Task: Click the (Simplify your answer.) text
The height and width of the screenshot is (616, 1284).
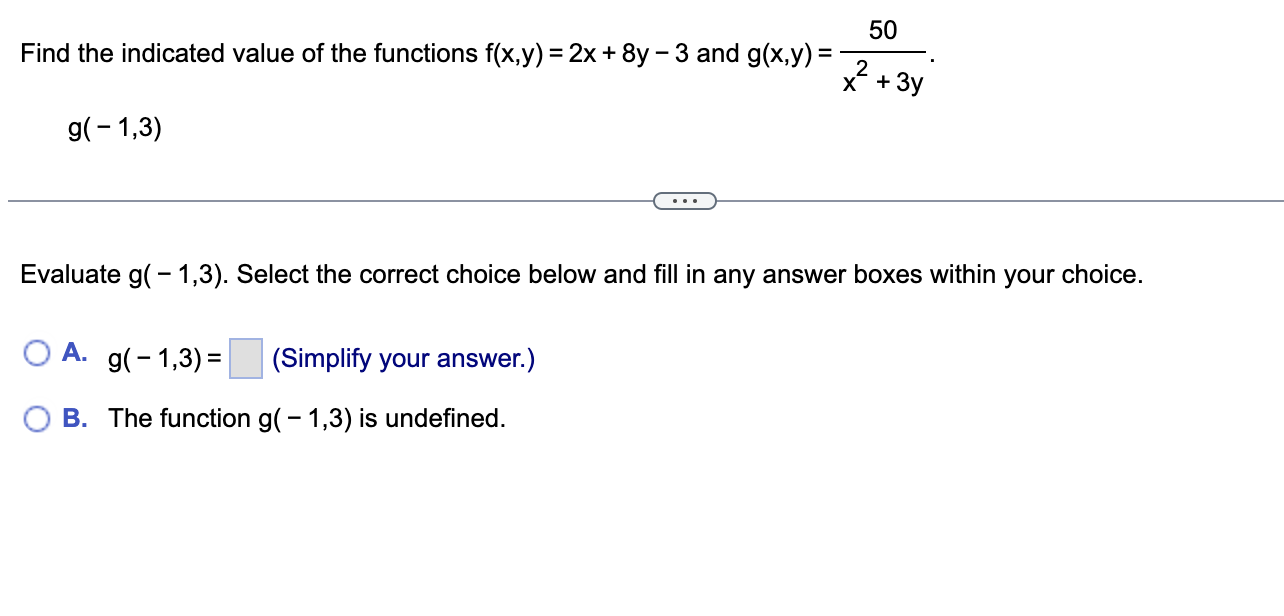Action: click(402, 358)
